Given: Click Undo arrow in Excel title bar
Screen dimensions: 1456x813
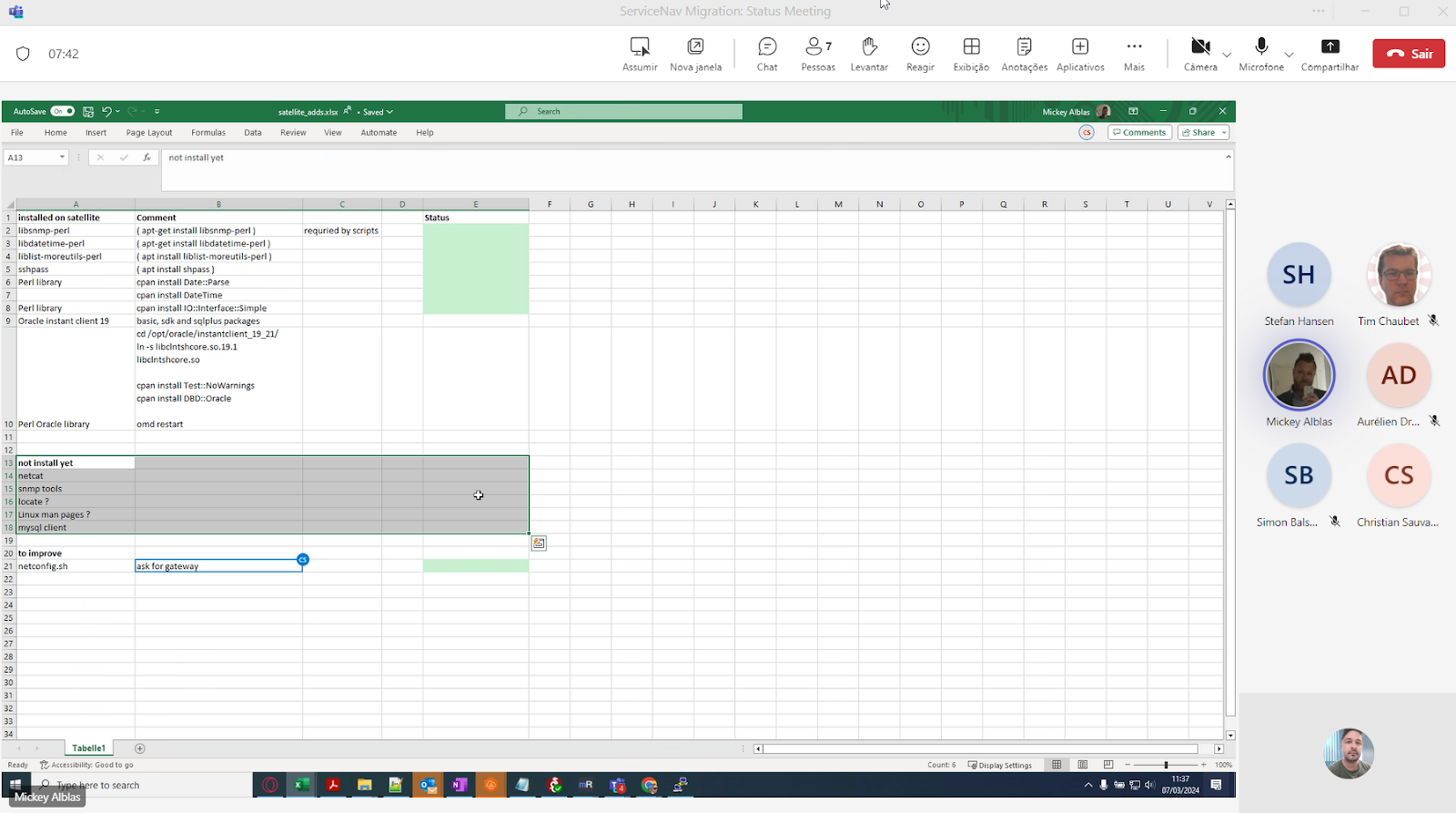Looking at the screenshot, I should (106, 111).
